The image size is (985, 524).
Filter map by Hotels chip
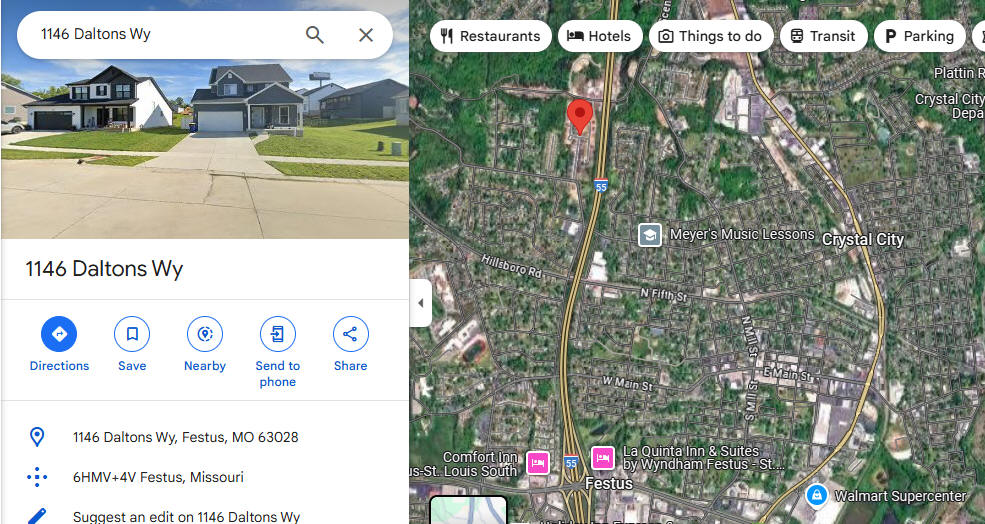click(x=600, y=36)
